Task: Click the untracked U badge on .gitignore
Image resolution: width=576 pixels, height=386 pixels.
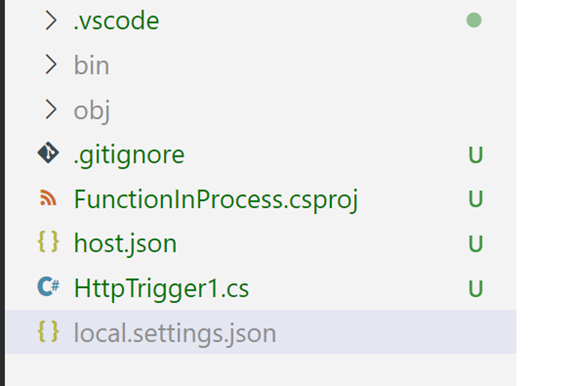Action: 475,155
